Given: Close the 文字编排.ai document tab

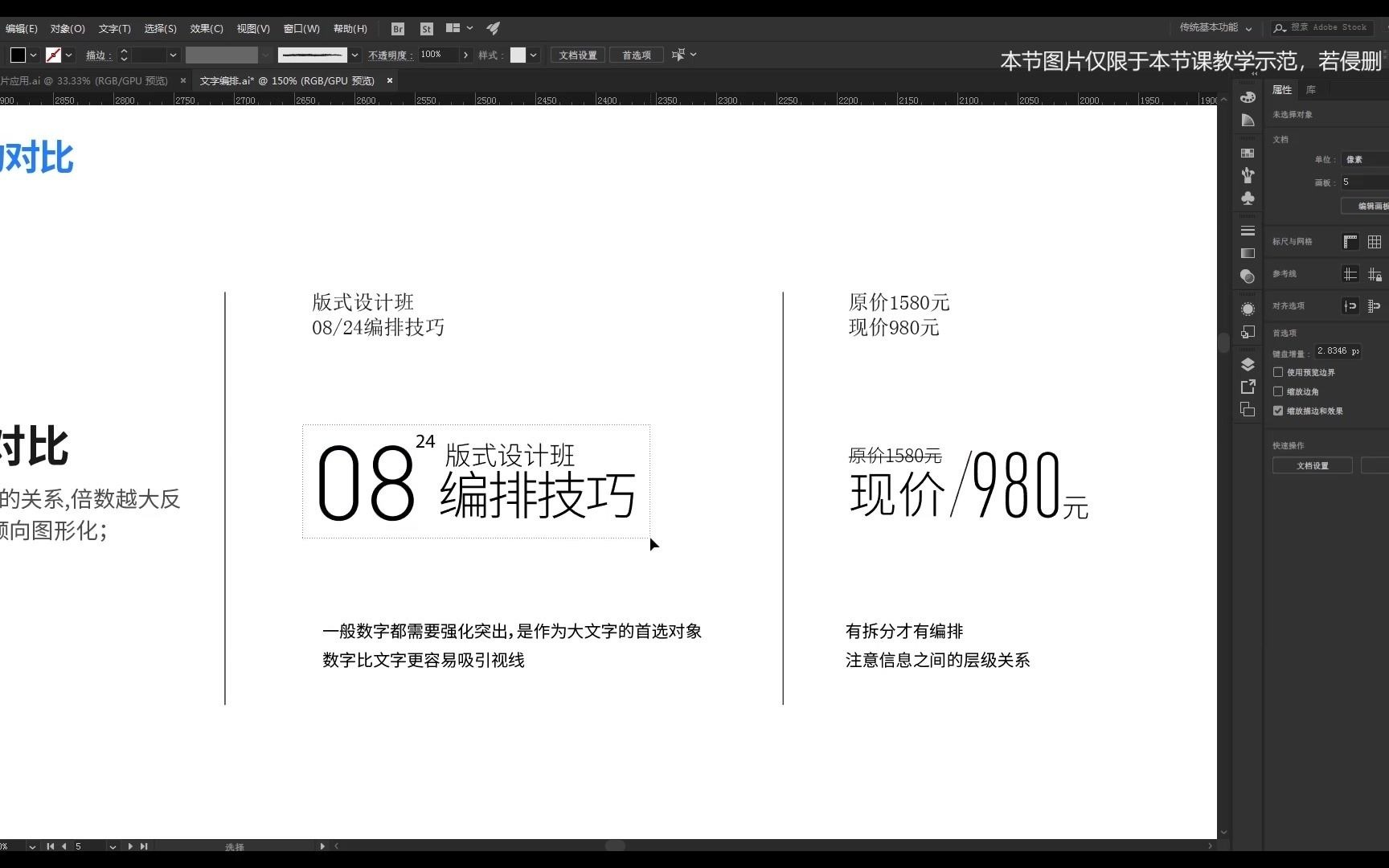Looking at the screenshot, I should coord(390,80).
